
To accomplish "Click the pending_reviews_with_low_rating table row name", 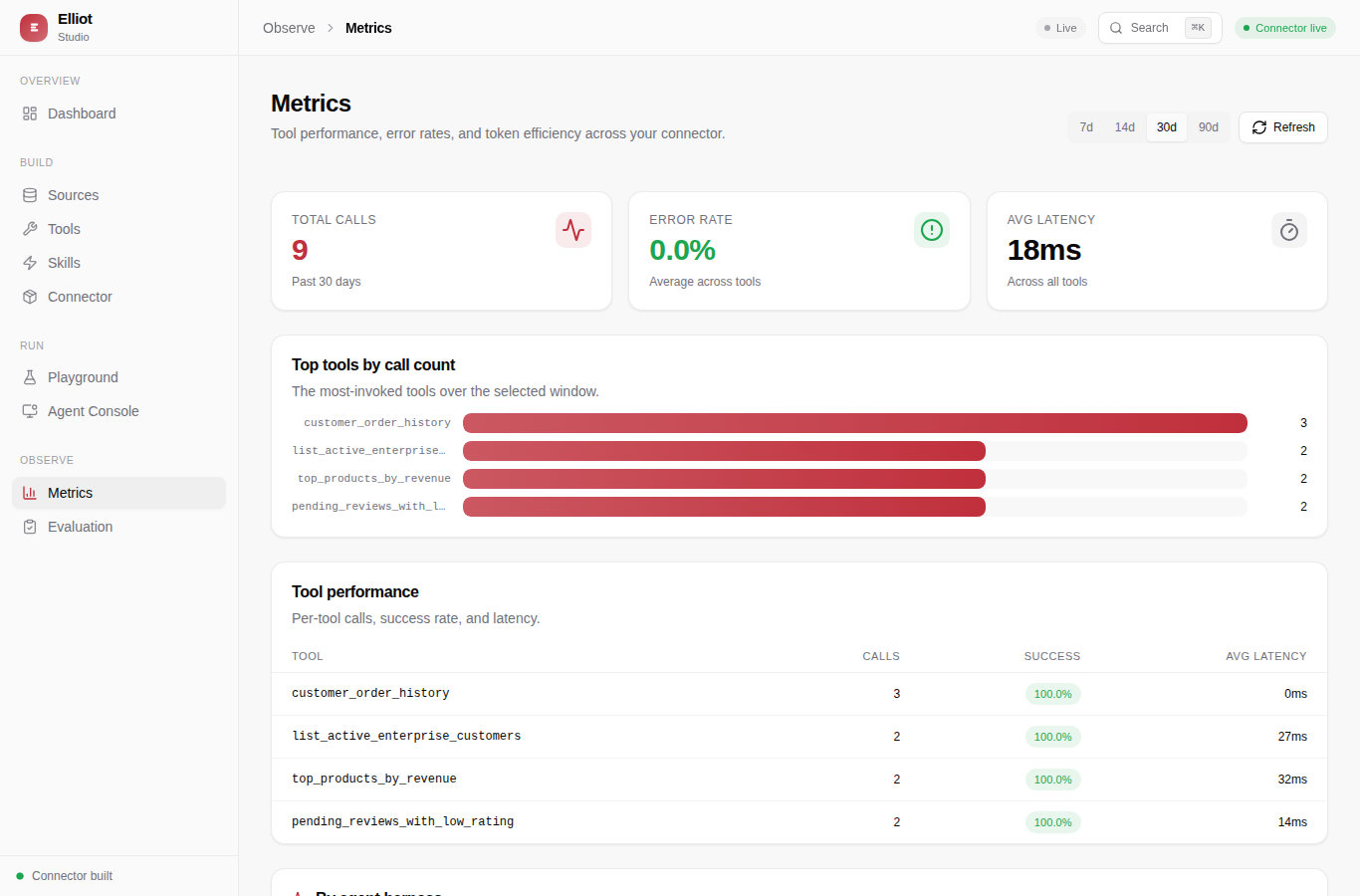I will click(x=403, y=821).
